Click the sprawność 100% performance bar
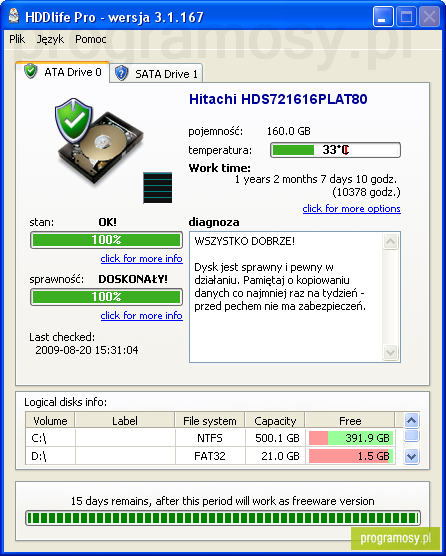Image resolution: width=446 pixels, height=556 pixels. pos(106,297)
